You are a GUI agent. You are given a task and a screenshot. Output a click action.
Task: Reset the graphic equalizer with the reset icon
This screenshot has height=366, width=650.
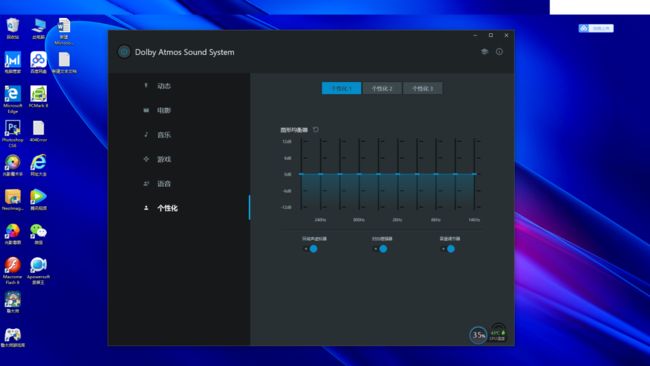(x=316, y=129)
